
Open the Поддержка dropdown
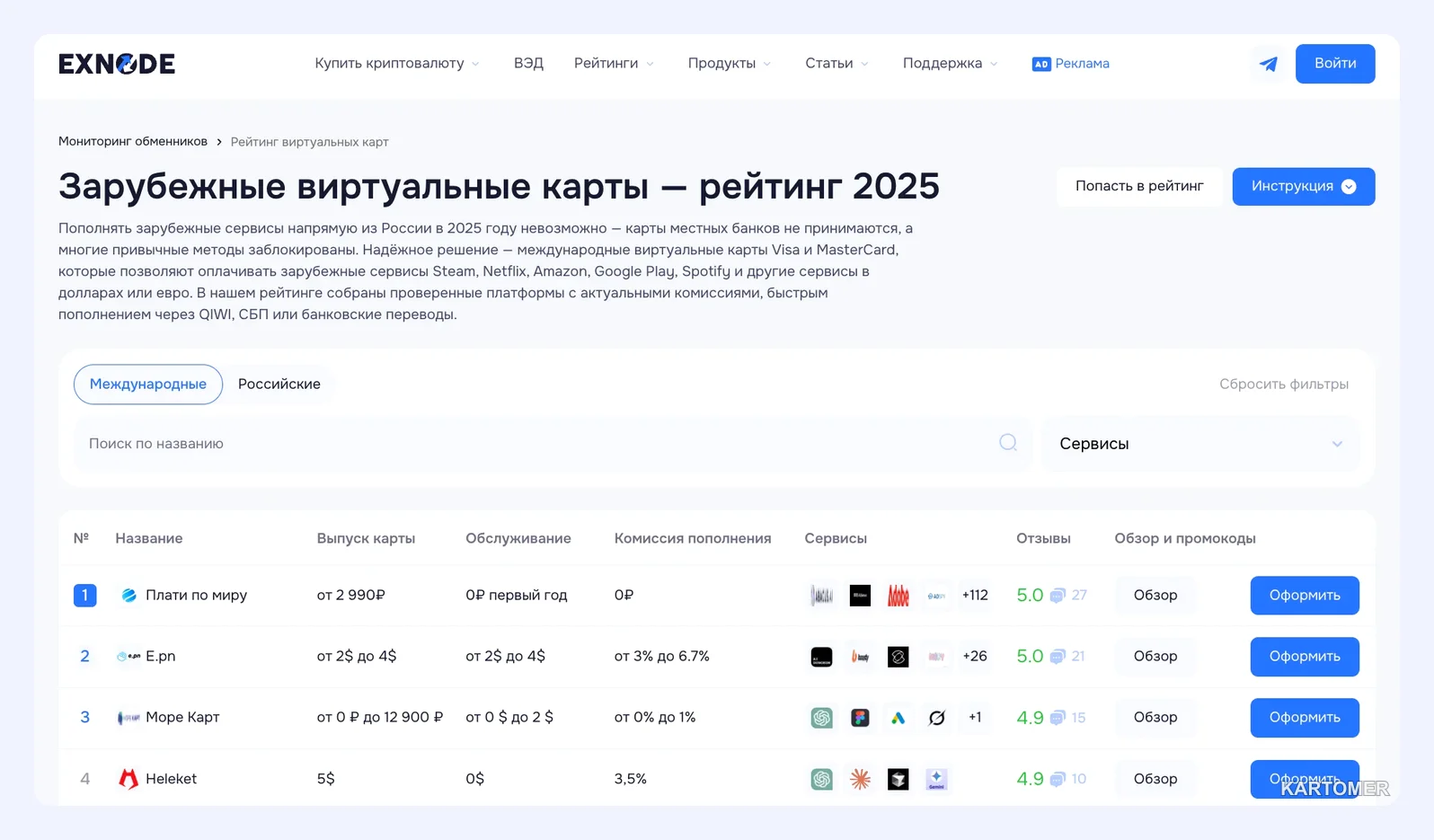(x=951, y=64)
